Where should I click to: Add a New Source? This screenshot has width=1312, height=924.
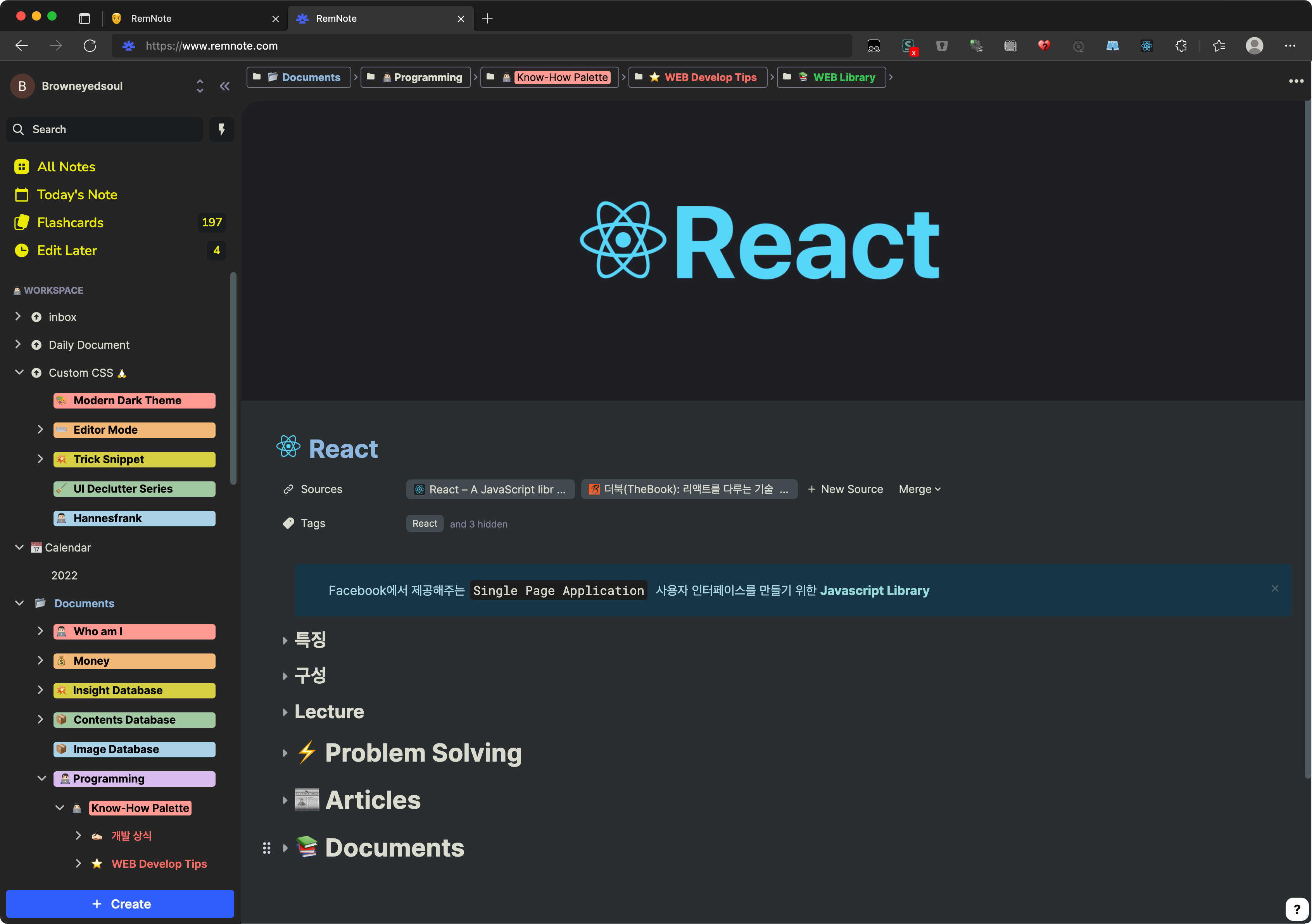[845, 490]
